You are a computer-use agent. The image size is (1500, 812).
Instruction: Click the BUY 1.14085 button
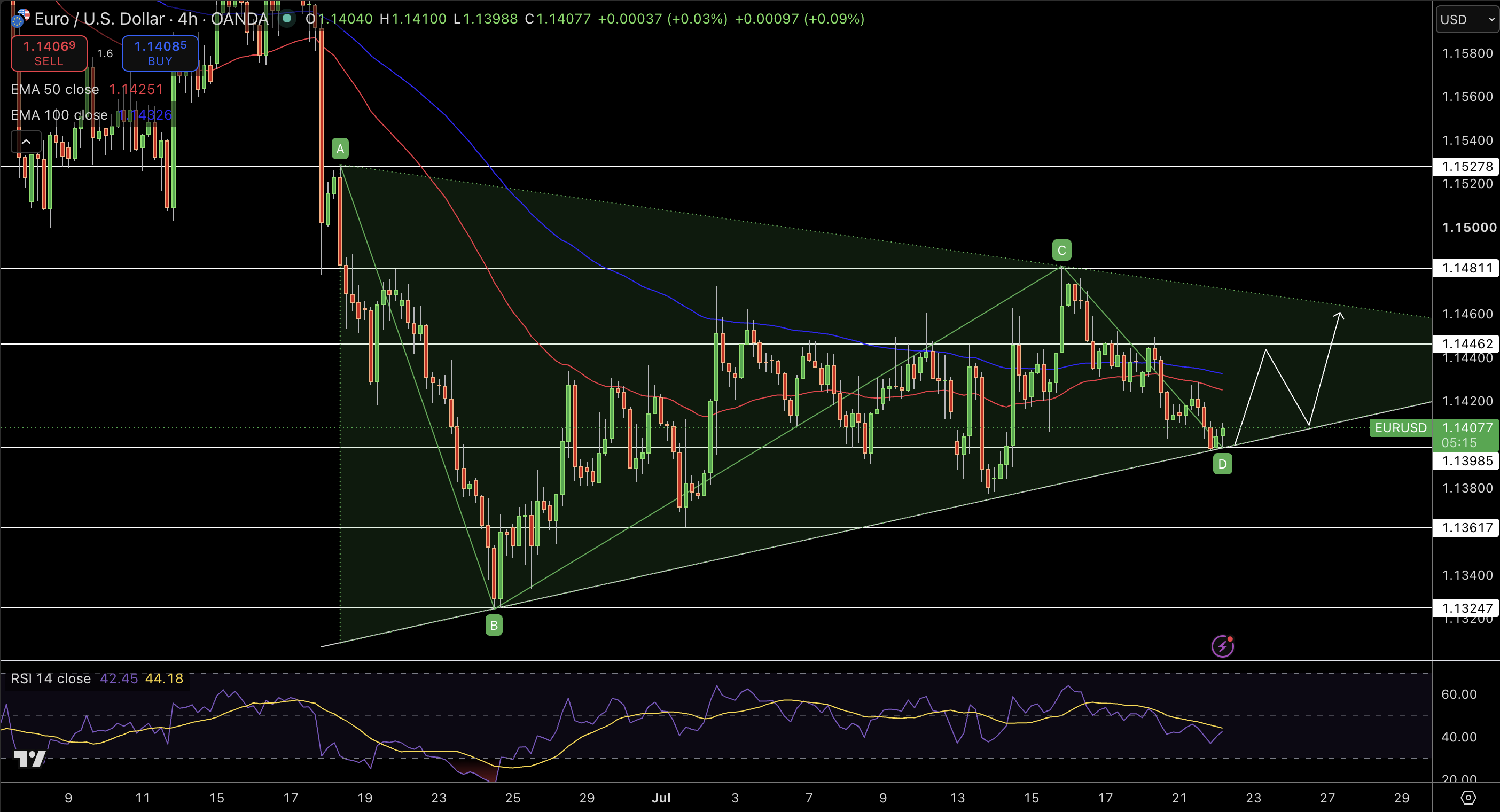coord(160,53)
